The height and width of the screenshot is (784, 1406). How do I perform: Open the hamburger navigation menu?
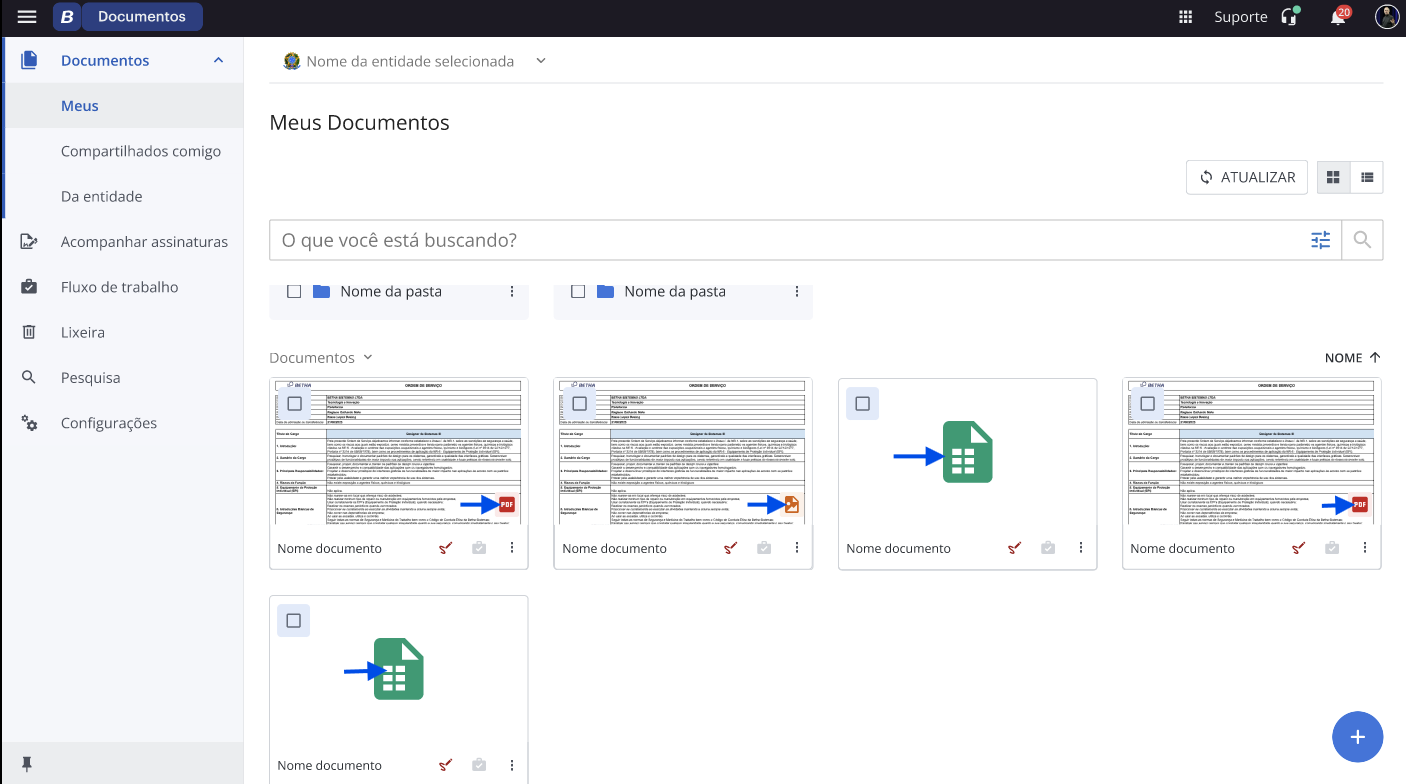point(27,17)
